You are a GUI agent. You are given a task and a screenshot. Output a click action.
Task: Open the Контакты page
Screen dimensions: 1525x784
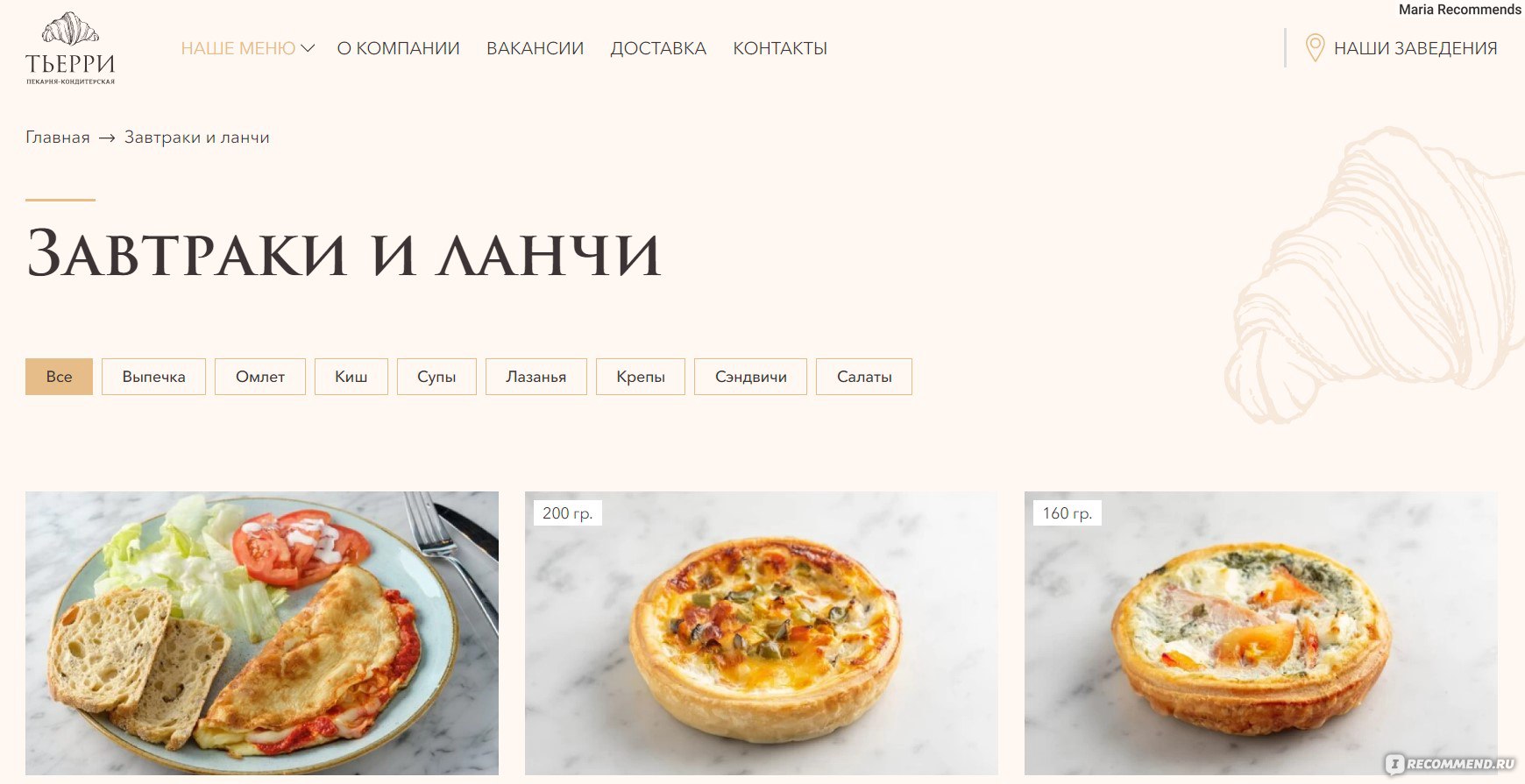coord(780,48)
